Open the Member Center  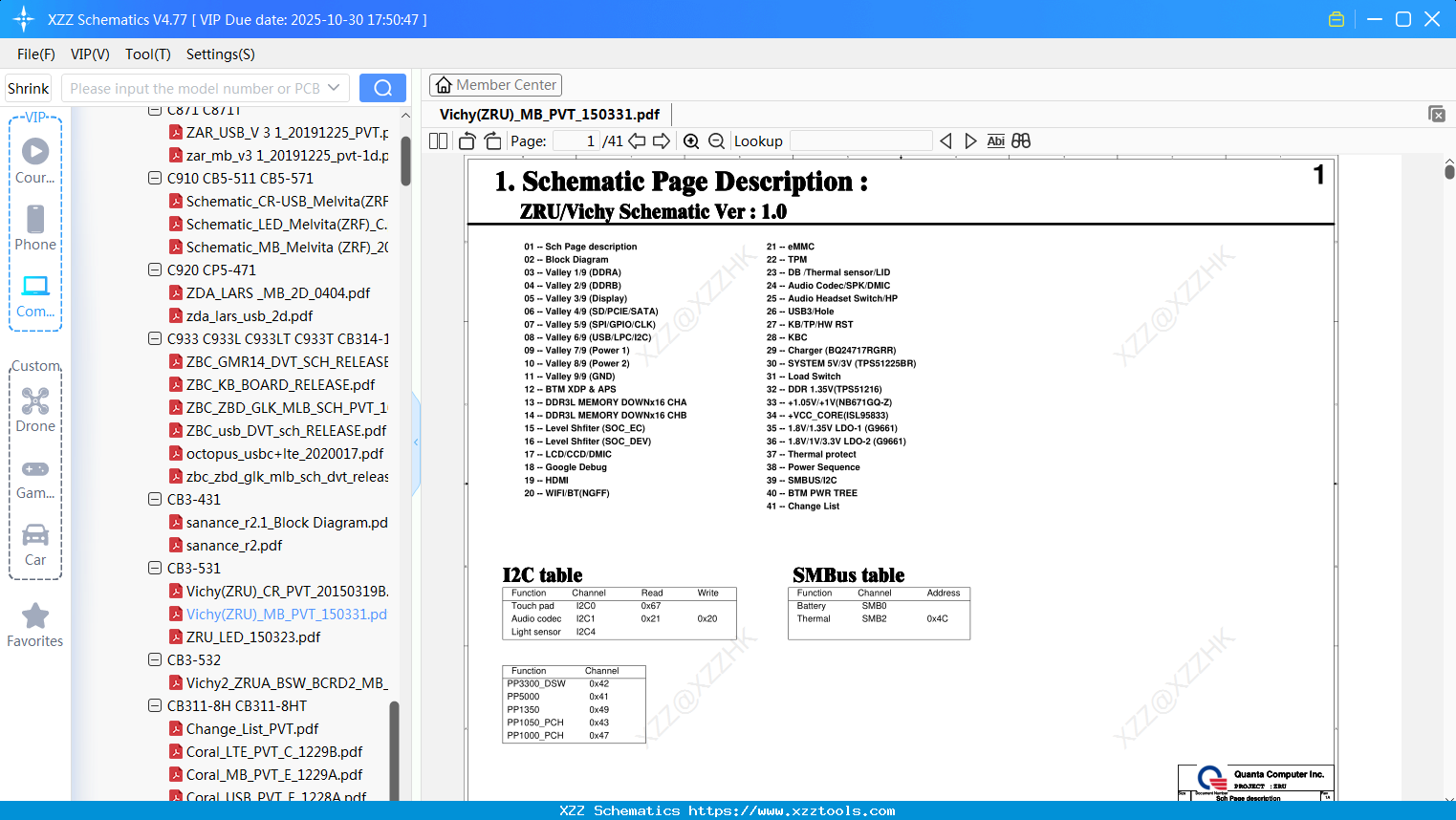coord(495,85)
